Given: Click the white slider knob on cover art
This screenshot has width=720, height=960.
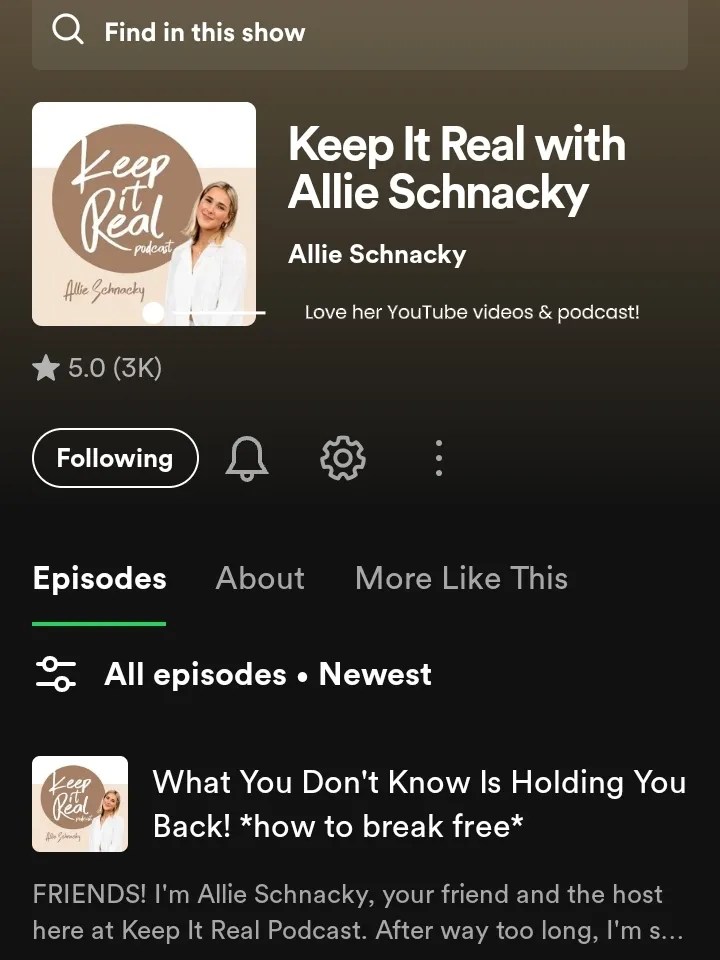Looking at the screenshot, I should click(153, 312).
